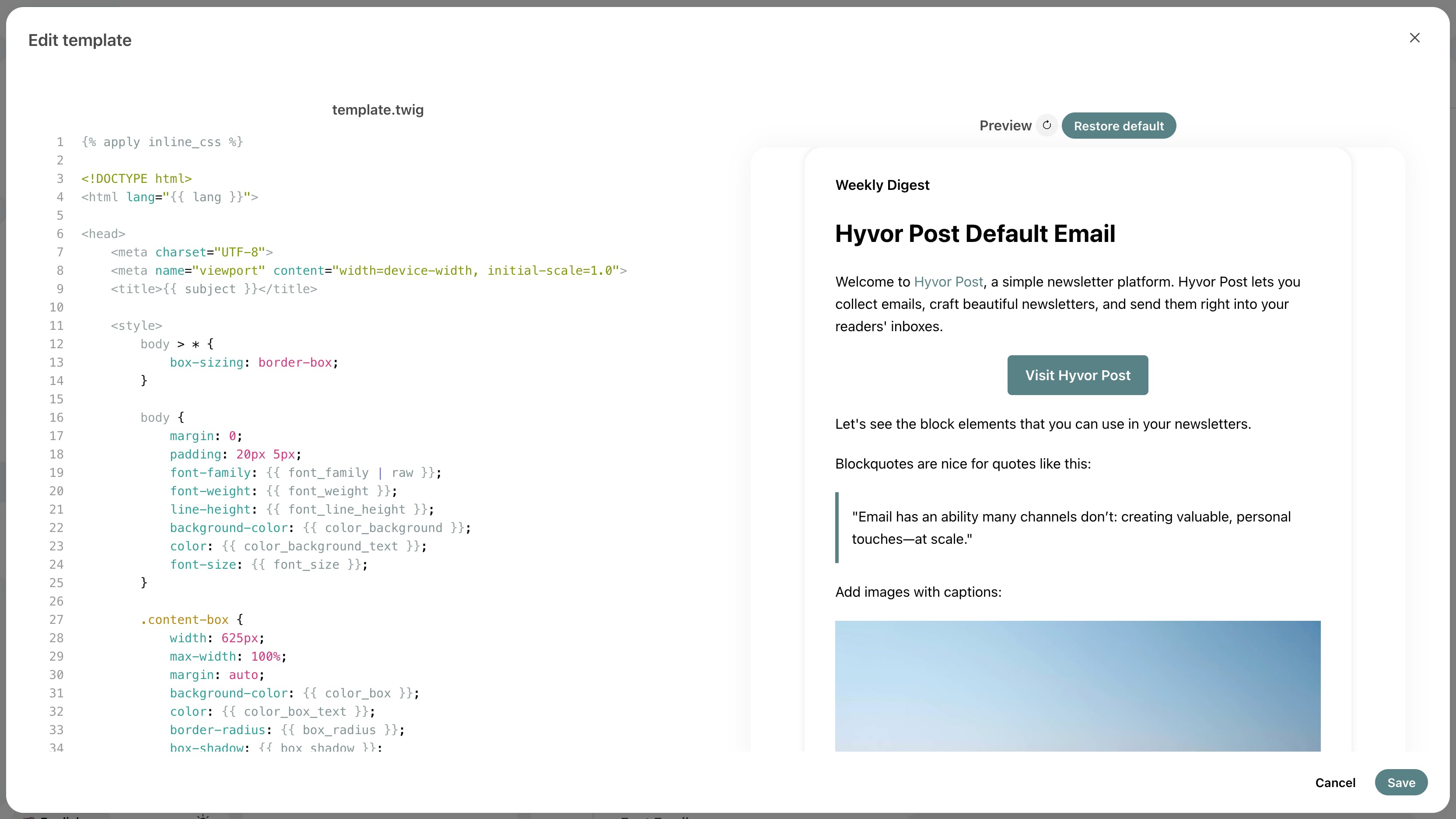Click the blockquote text in preview

coord(1071,527)
